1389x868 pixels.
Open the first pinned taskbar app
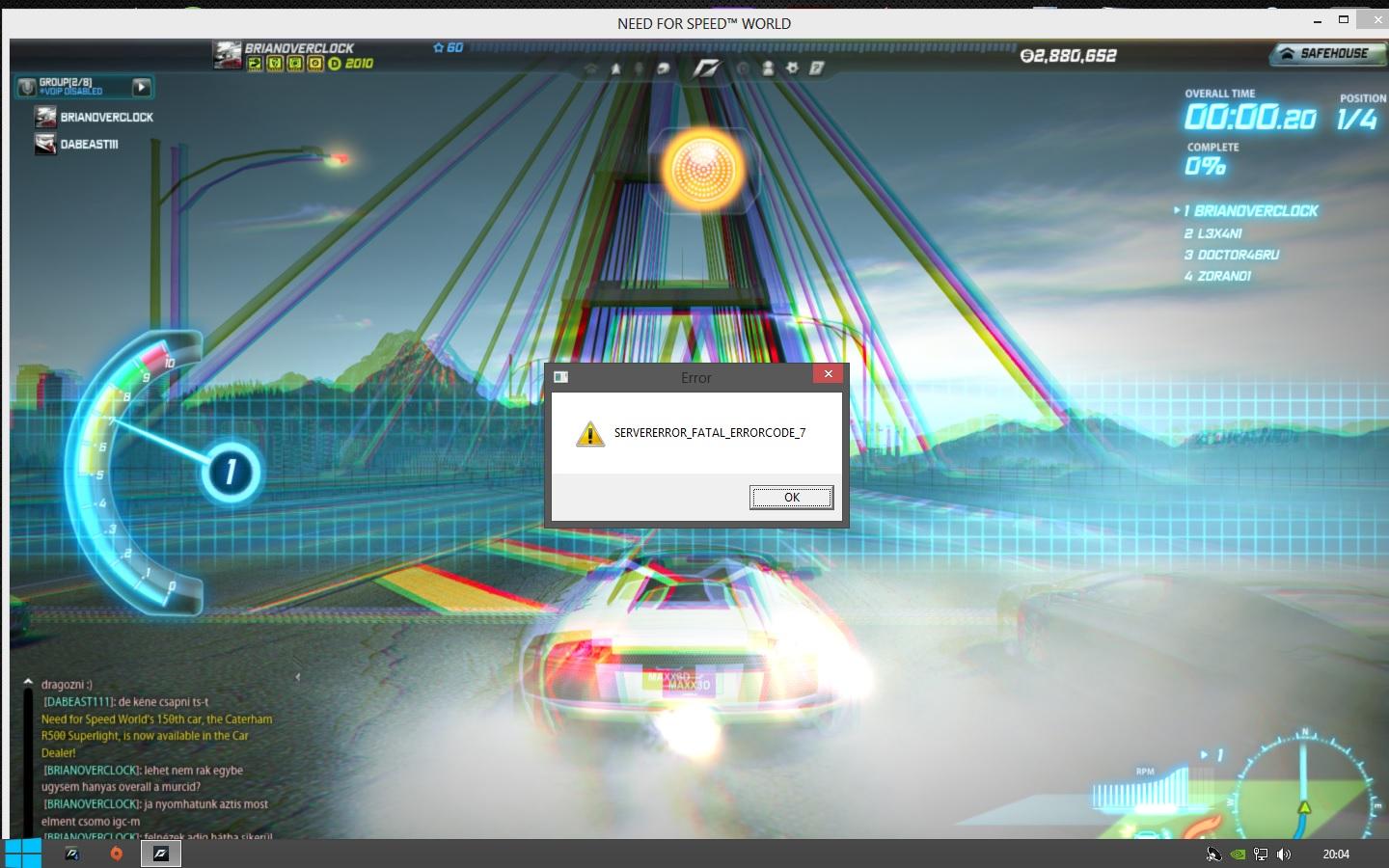pyautogui.click(x=72, y=854)
